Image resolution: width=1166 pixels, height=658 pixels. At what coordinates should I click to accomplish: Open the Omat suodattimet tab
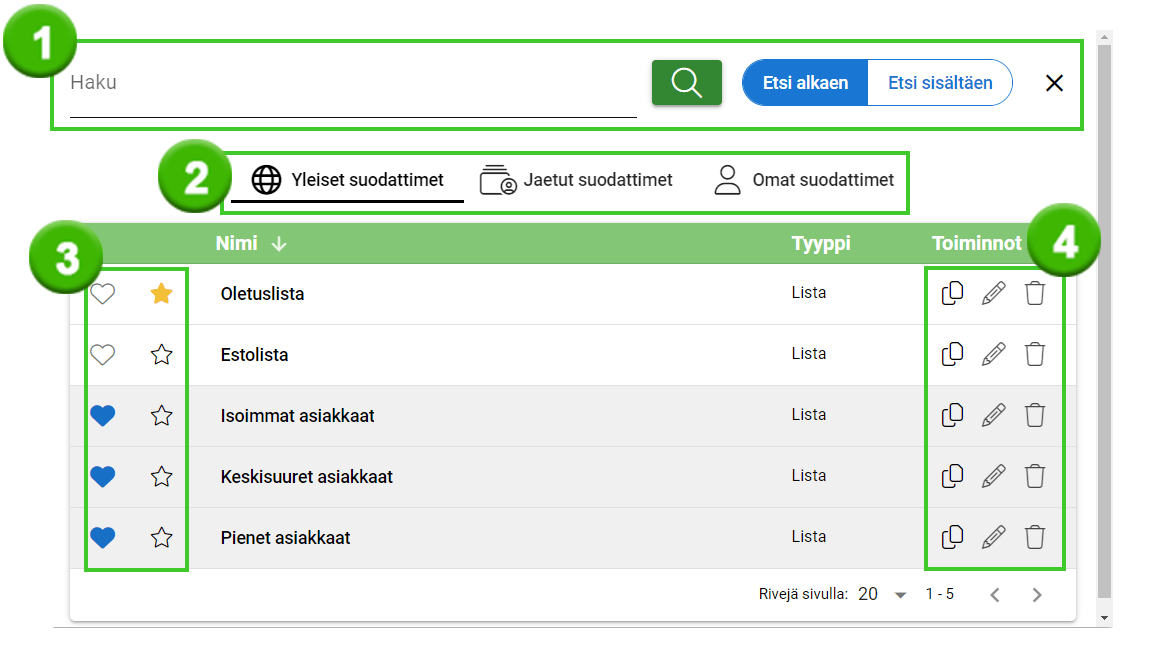804,181
